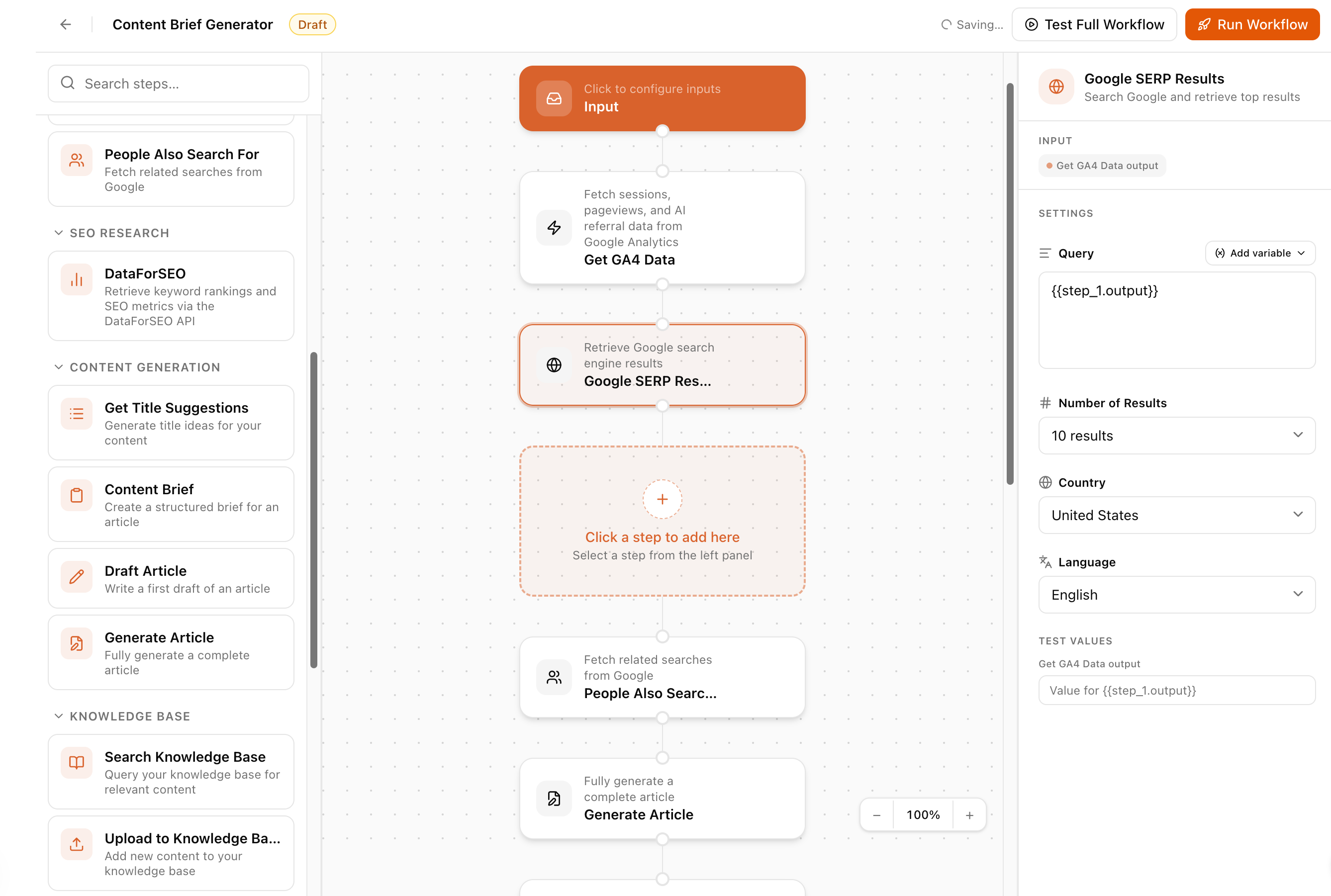Click the DataForSEO bar chart icon
This screenshot has height=896, width=1331.
[76, 279]
